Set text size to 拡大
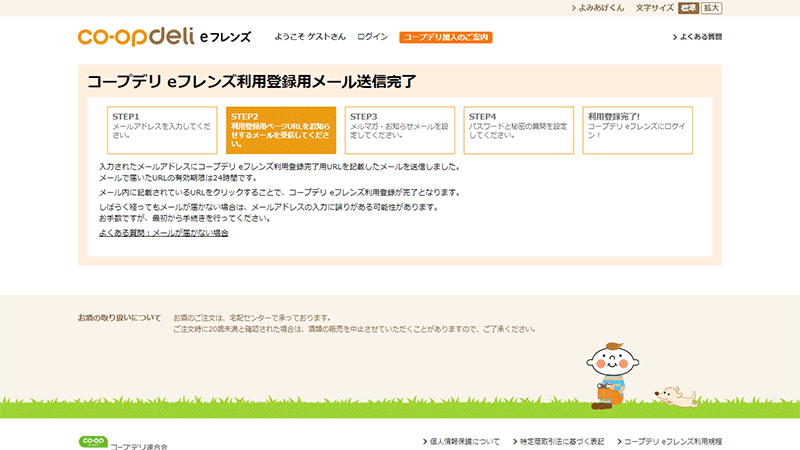The image size is (800, 450). [711, 8]
